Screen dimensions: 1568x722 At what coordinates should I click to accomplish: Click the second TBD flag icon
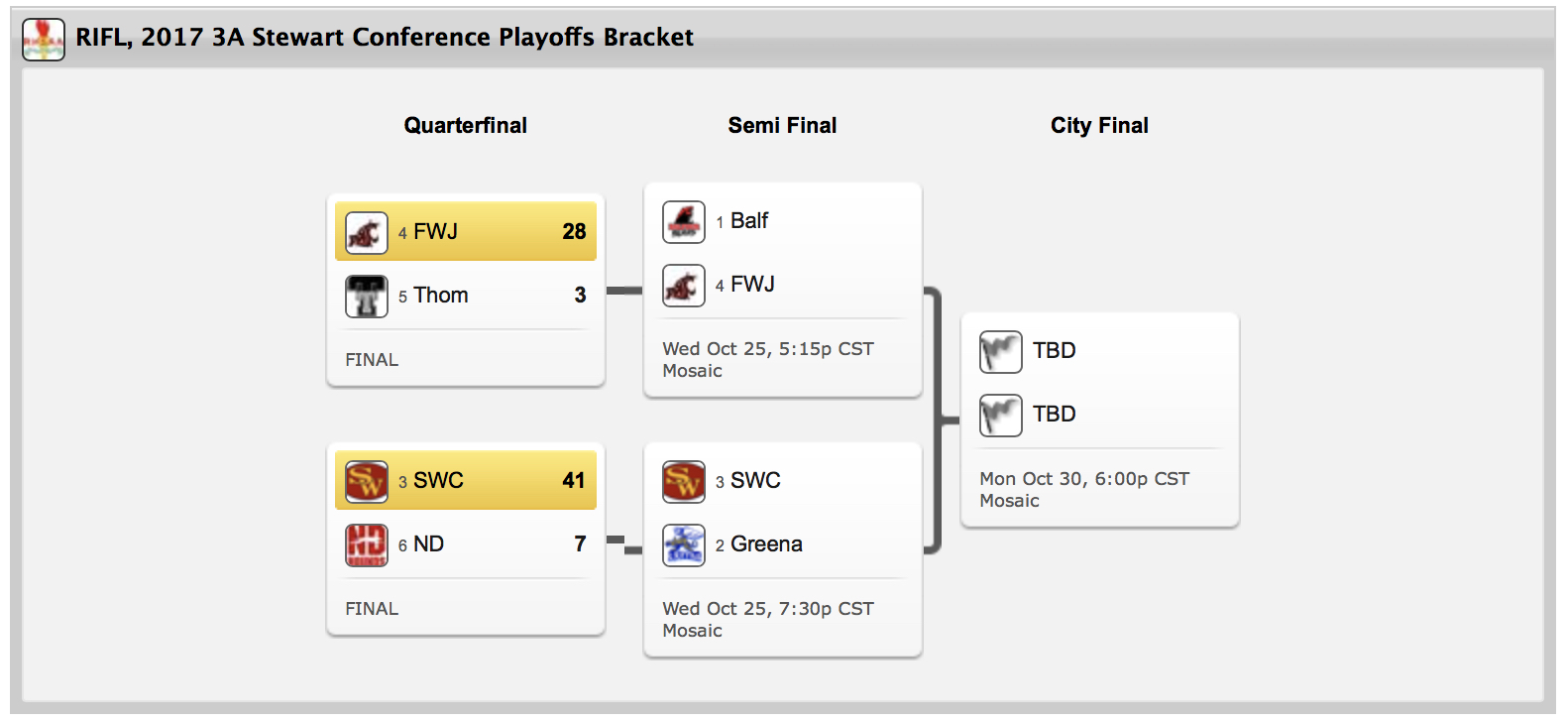click(x=1001, y=416)
